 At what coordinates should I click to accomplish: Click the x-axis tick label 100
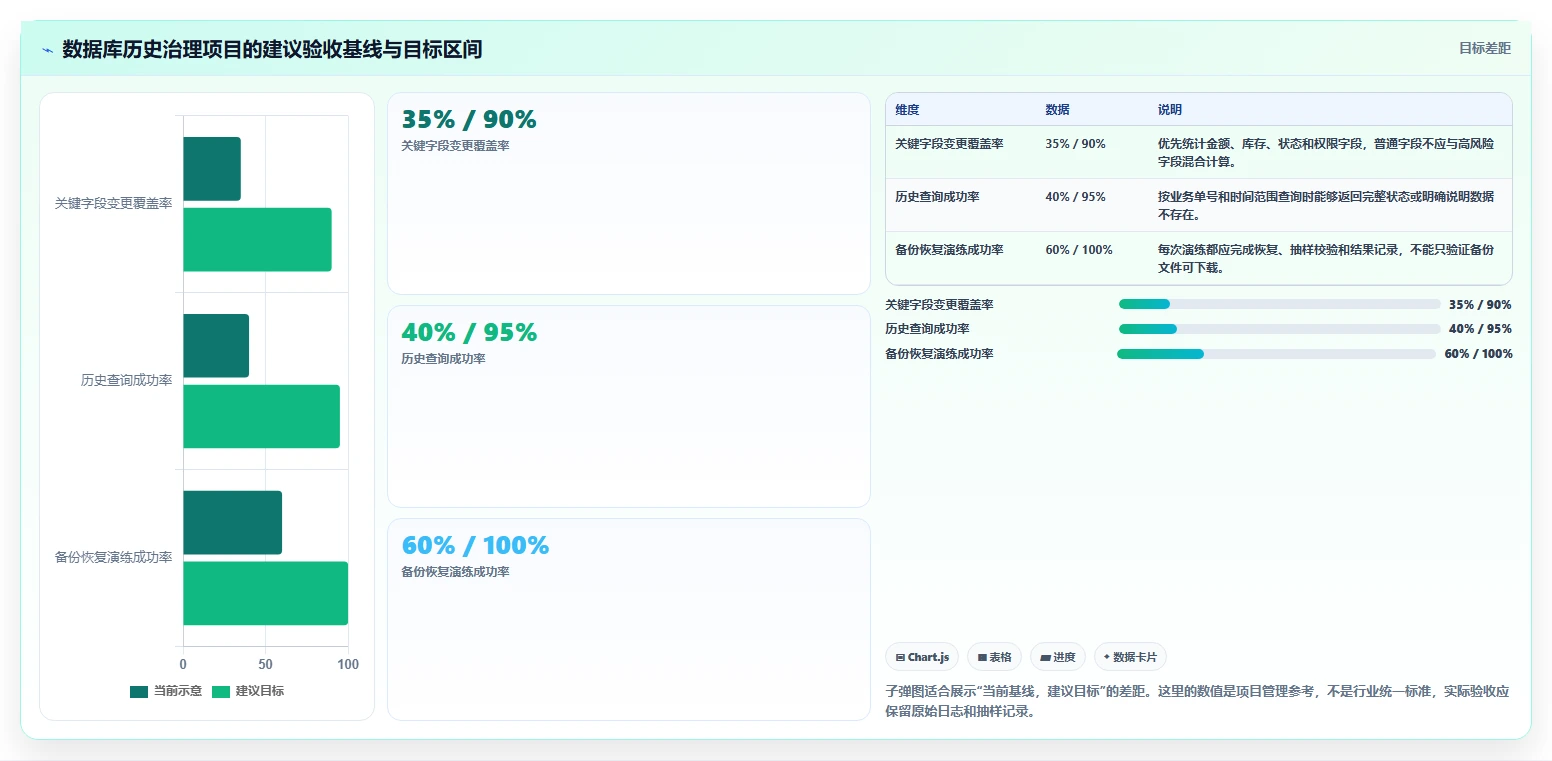coord(348,664)
